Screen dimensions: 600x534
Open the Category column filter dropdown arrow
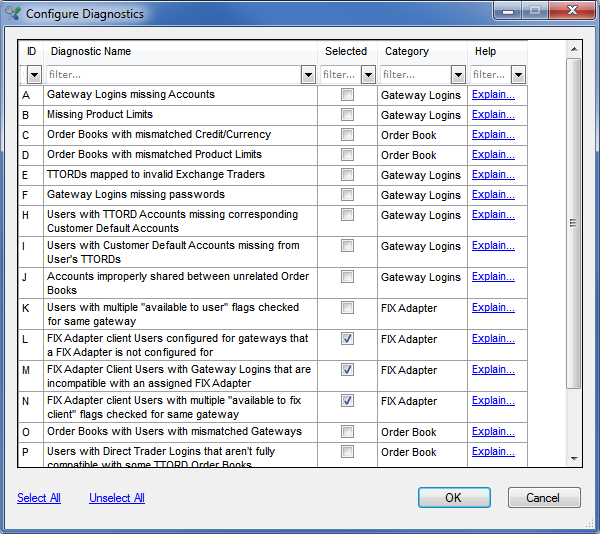pos(458,75)
